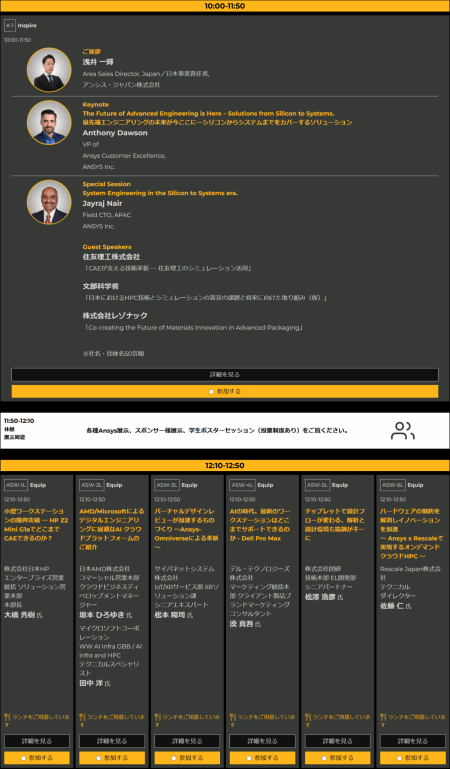The width and height of the screenshot is (450, 769).
Task: Click the photo of 浅井 一輝
Action: (x=49, y=70)
